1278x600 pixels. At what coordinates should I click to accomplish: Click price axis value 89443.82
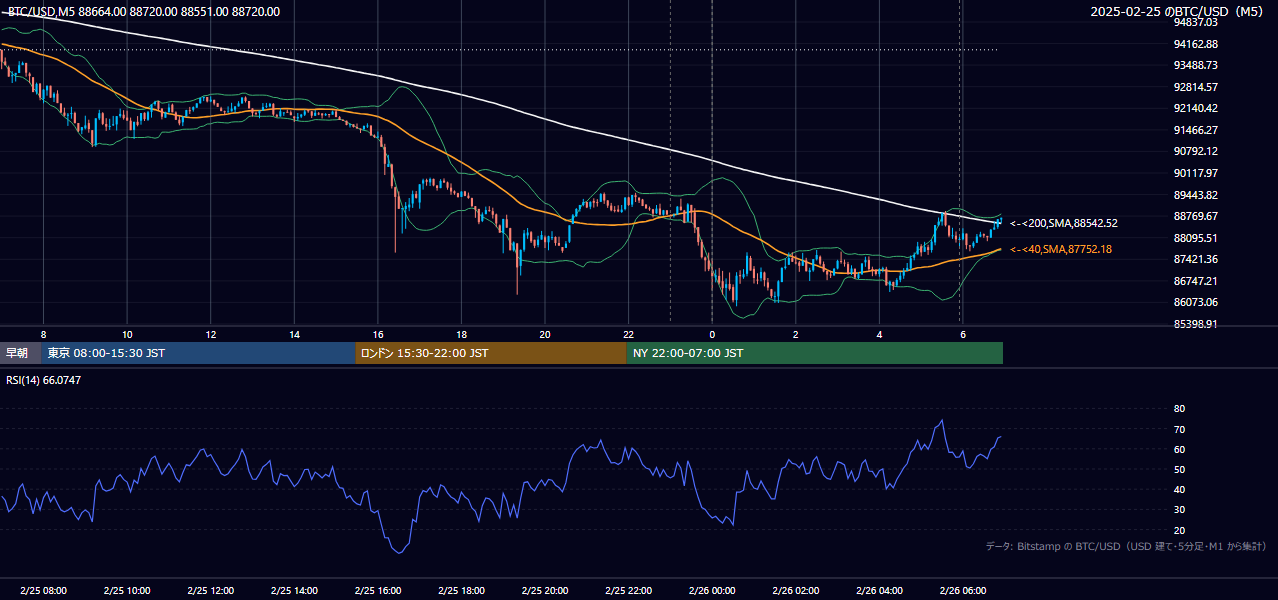[x=1195, y=195]
